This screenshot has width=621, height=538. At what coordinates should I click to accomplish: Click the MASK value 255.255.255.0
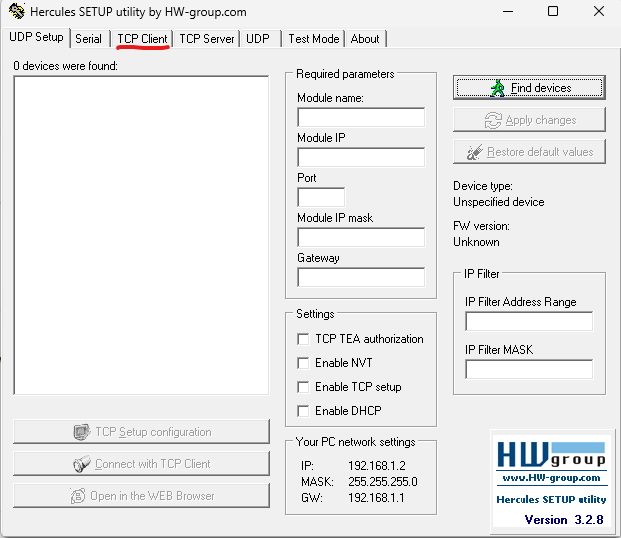(383, 482)
